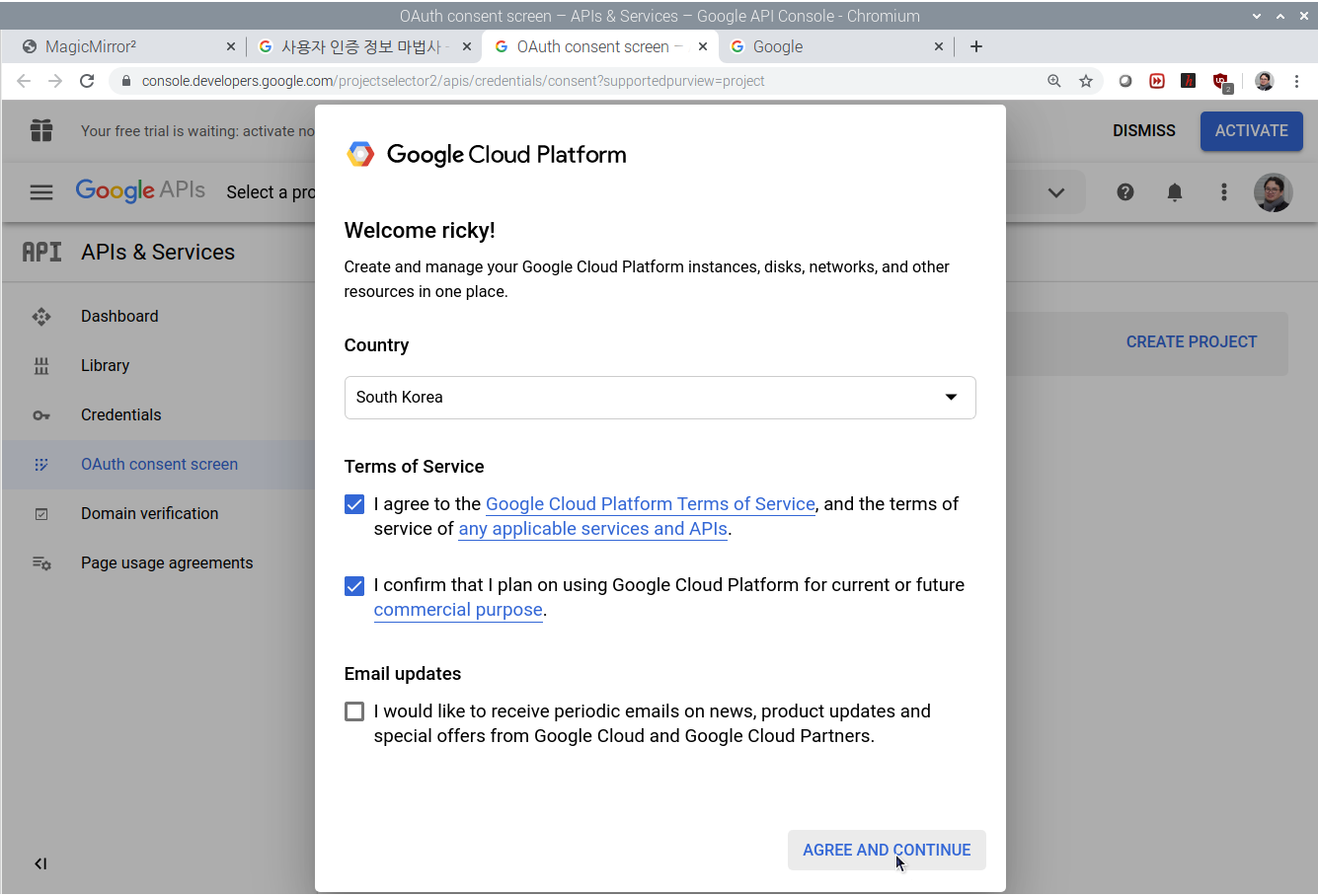Uncheck the Terms of Service agreement checkbox

[354, 504]
